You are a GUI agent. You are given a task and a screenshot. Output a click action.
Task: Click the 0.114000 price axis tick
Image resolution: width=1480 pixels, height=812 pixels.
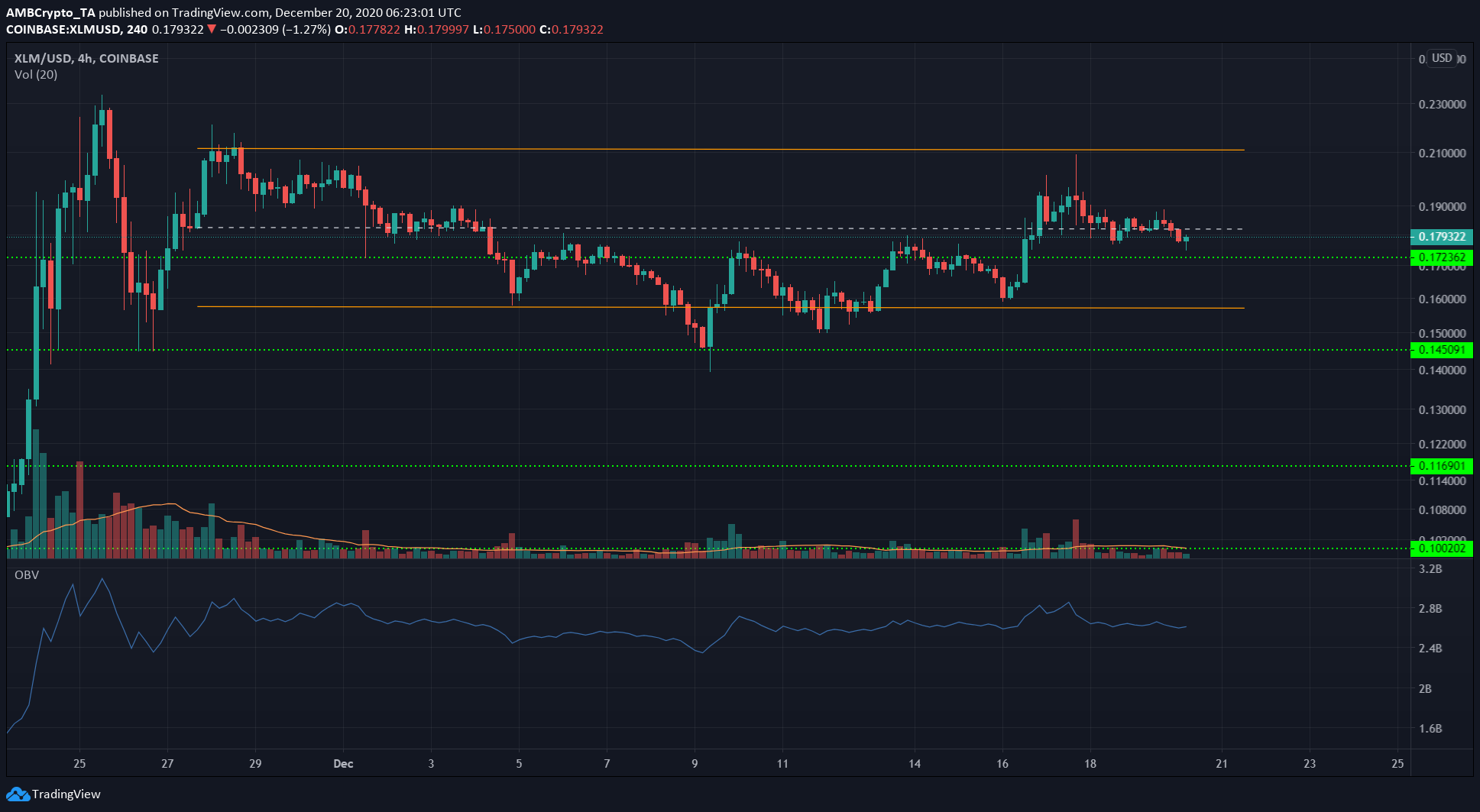coord(1442,481)
